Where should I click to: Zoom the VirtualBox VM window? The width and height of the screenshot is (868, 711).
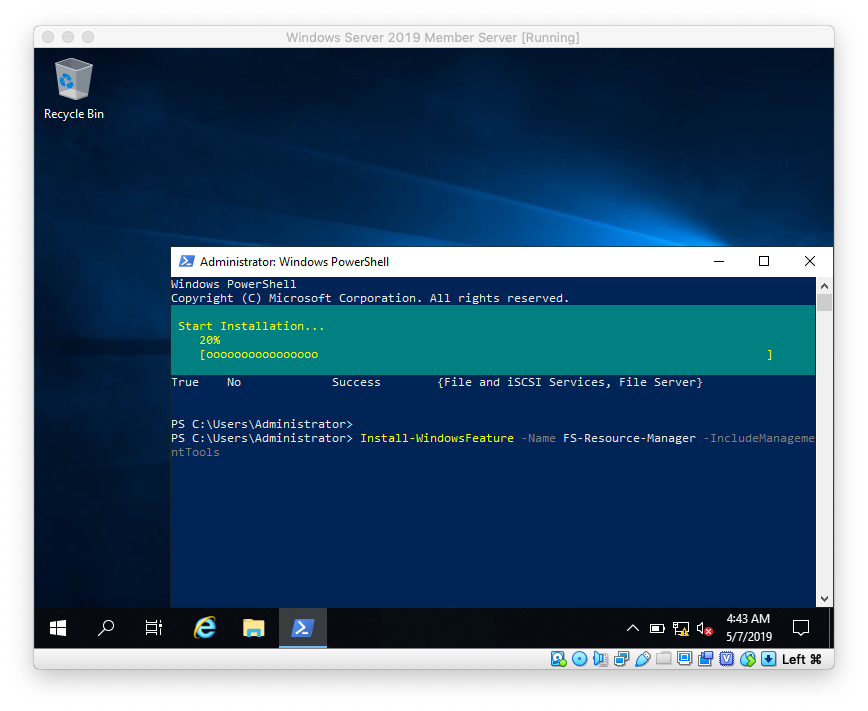88,37
